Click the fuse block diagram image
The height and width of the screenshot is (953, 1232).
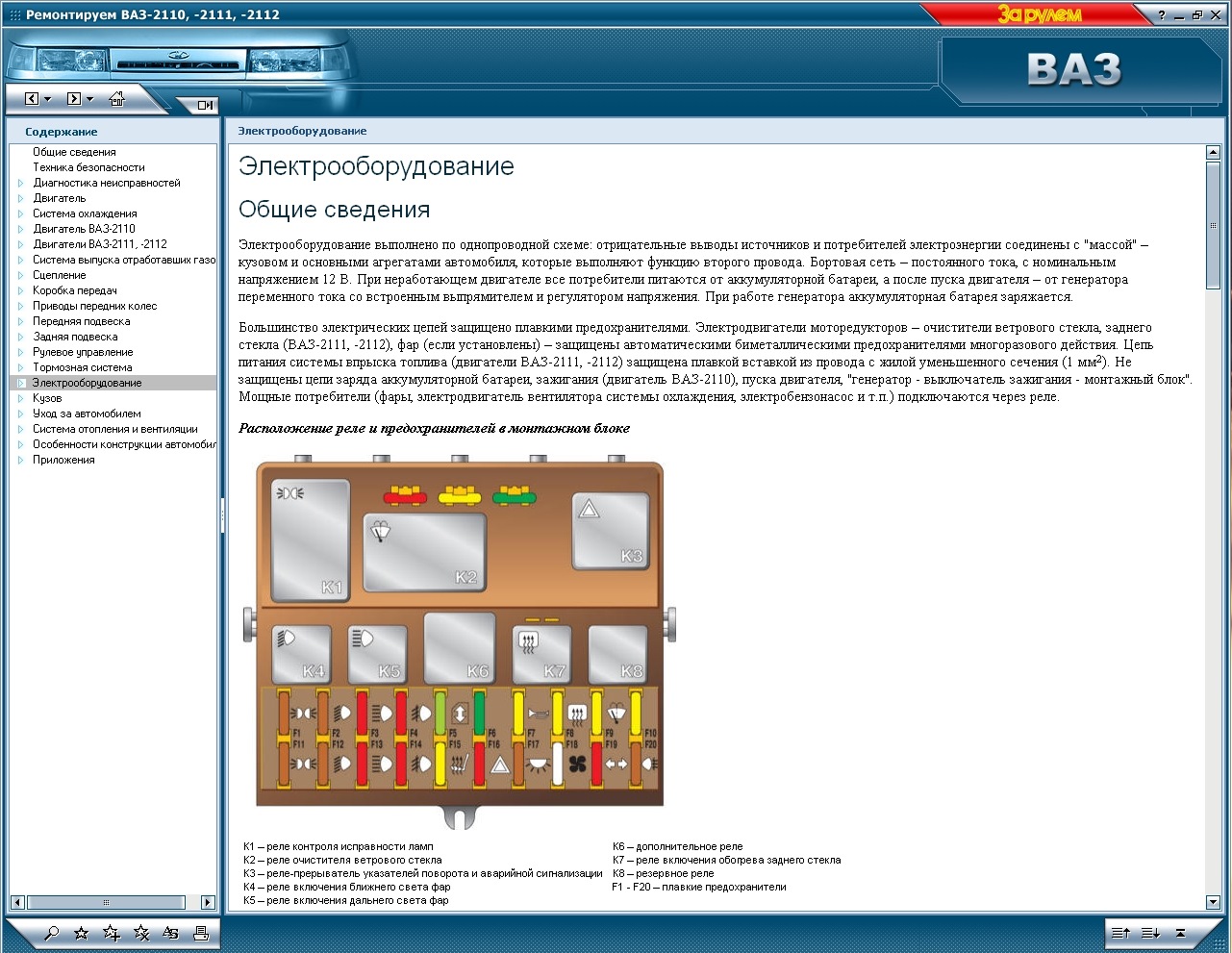point(461,640)
